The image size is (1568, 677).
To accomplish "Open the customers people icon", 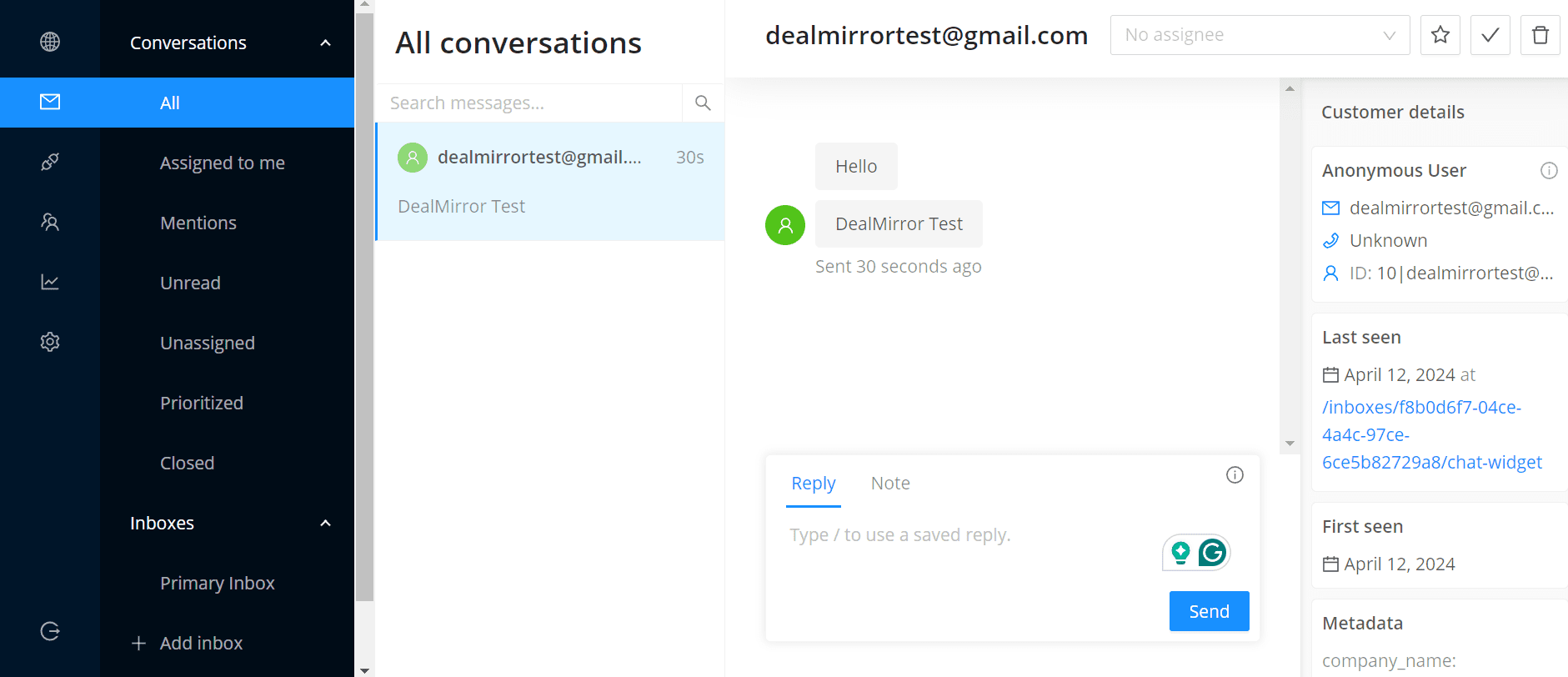I will (x=50, y=222).
